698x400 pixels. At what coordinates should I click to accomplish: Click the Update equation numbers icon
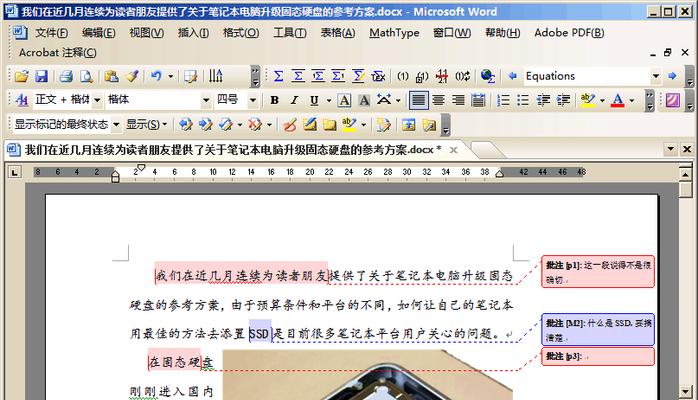[462, 76]
